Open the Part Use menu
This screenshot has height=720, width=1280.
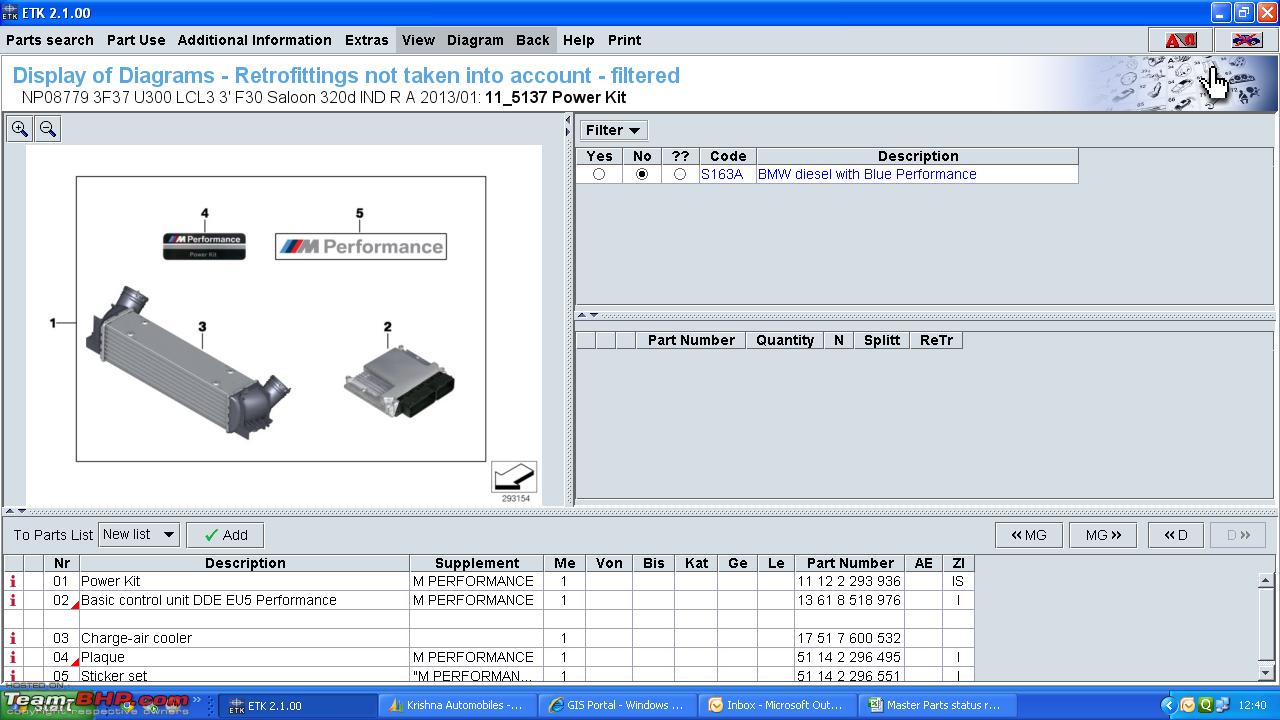tap(136, 40)
